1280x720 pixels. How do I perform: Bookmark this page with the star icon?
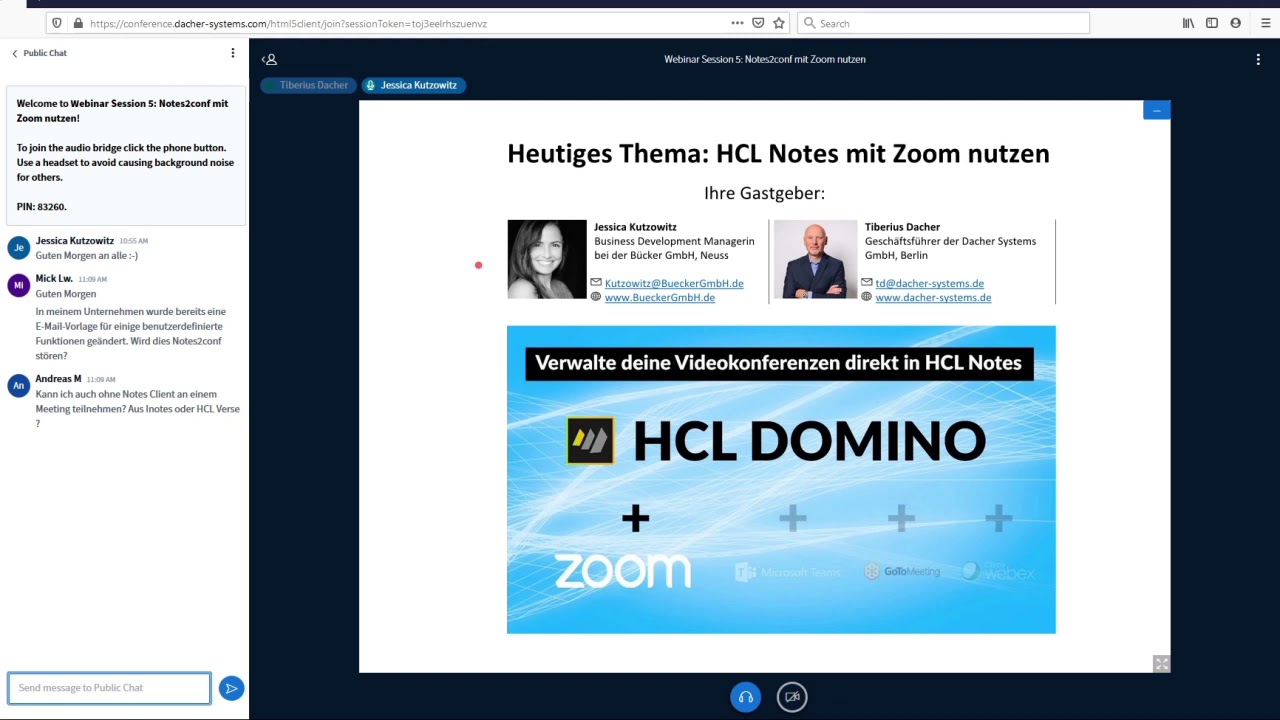point(779,23)
